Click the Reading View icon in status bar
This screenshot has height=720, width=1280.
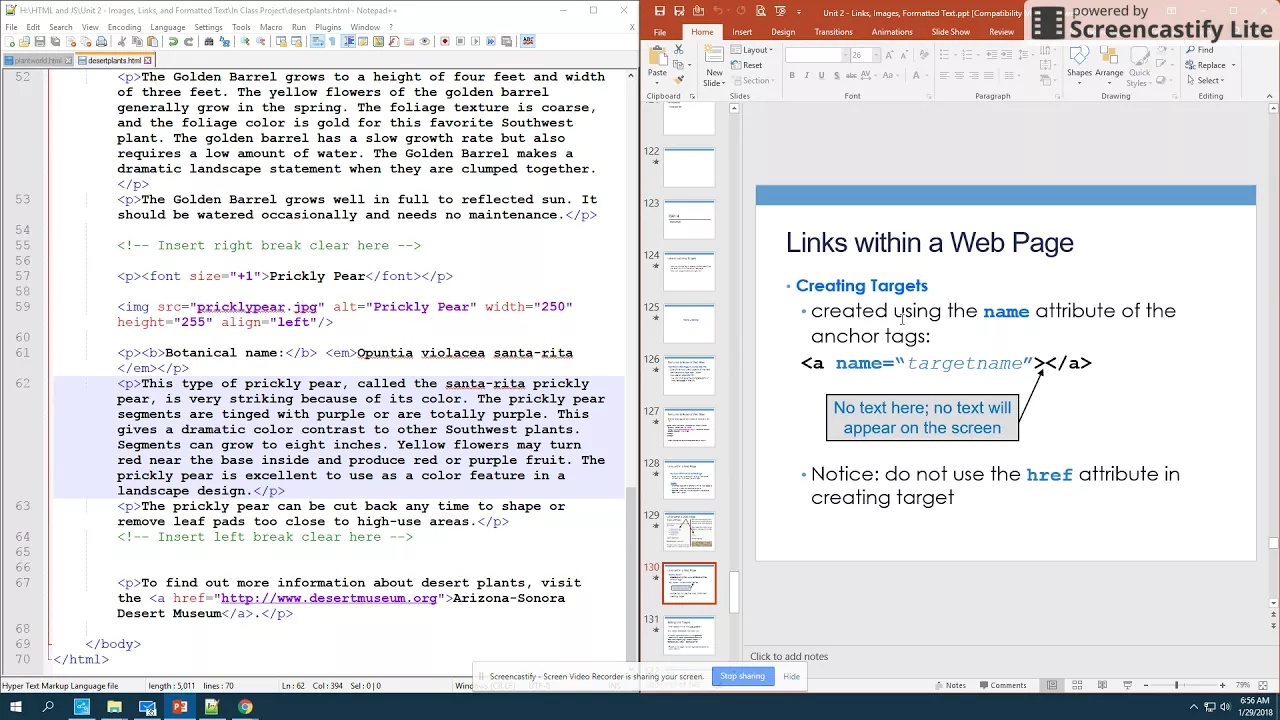pyautogui.click(x=1102, y=685)
